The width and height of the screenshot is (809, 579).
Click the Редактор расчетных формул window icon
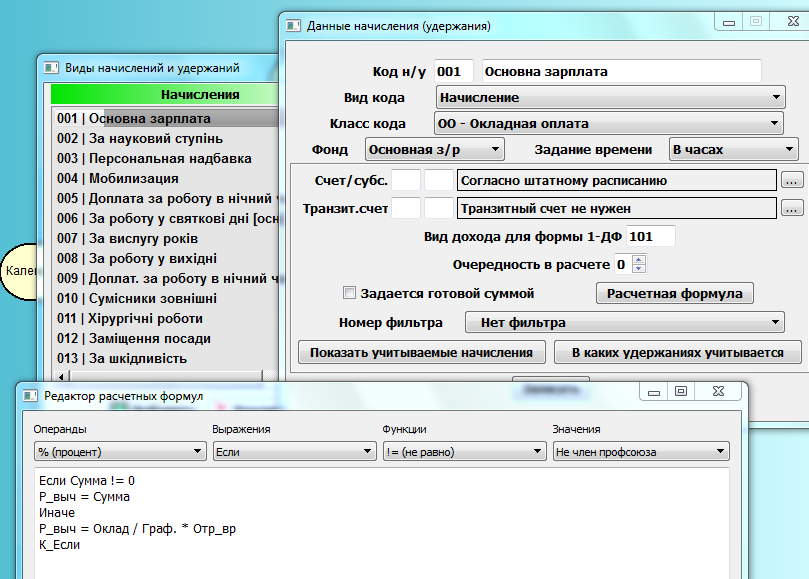click(x=31, y=395)
